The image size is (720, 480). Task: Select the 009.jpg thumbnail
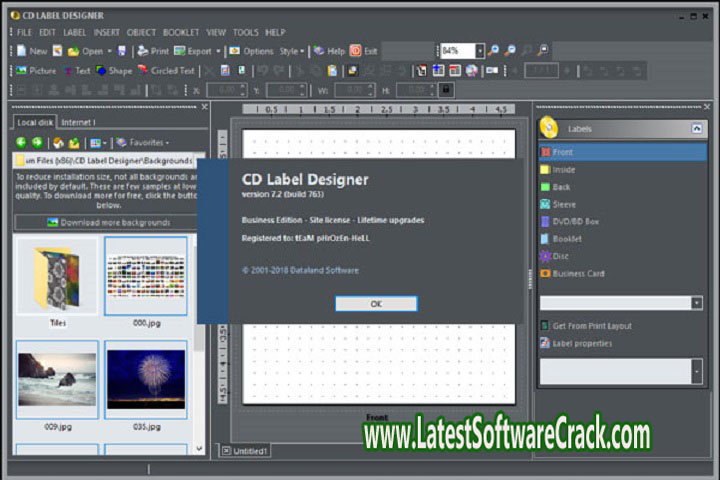[57, 380]
